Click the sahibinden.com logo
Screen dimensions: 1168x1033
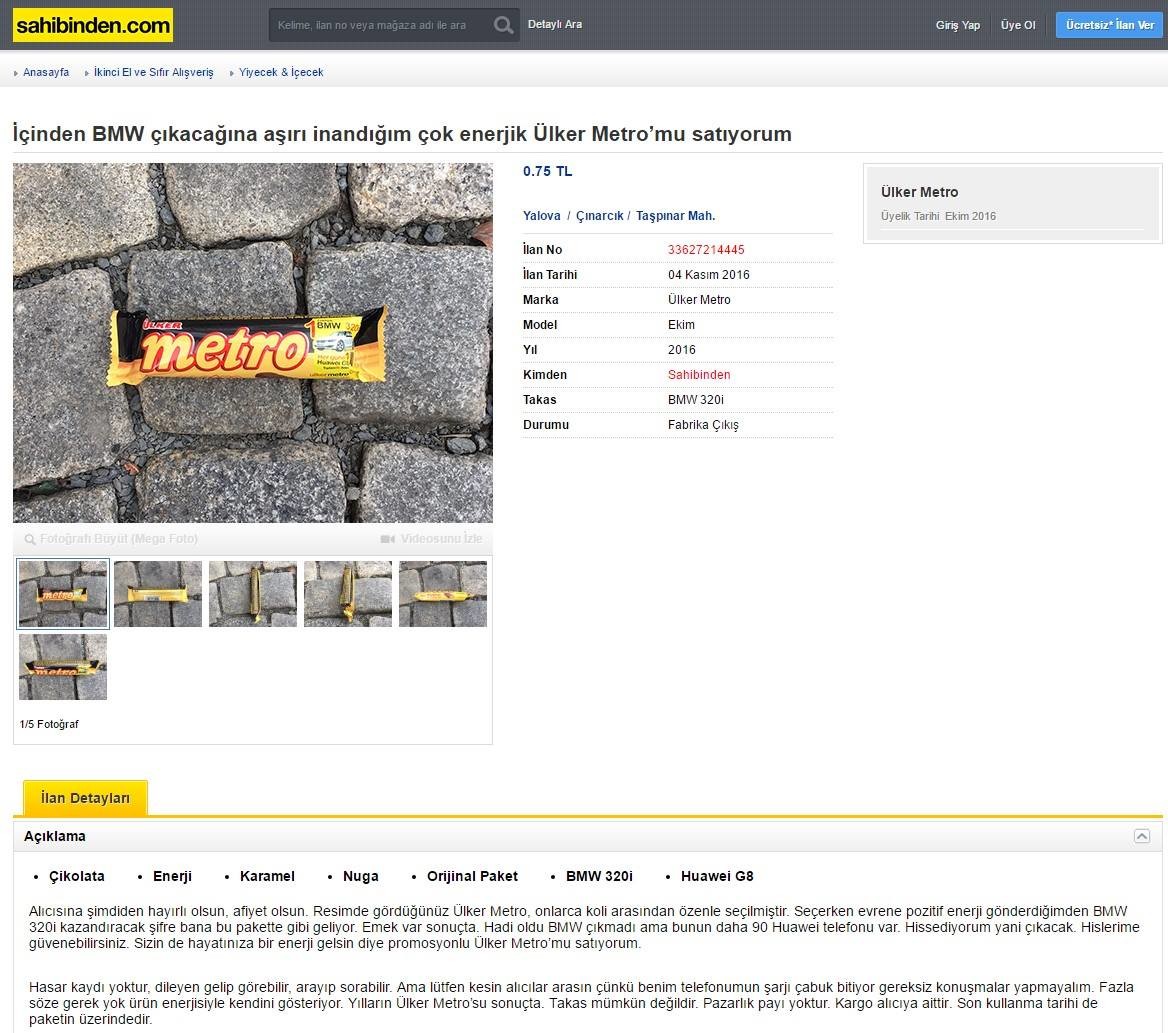coord(93,25)
